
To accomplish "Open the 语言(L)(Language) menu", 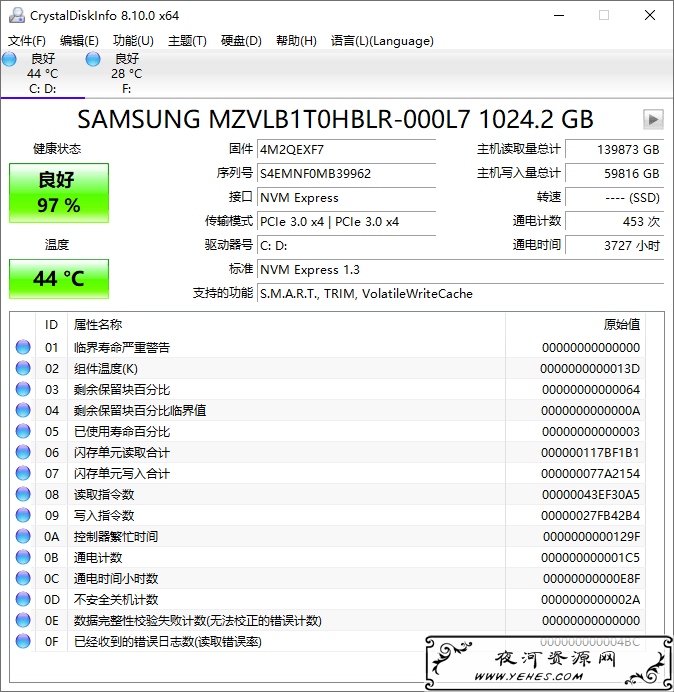I will pyautogui.click(x=382, y=41).
